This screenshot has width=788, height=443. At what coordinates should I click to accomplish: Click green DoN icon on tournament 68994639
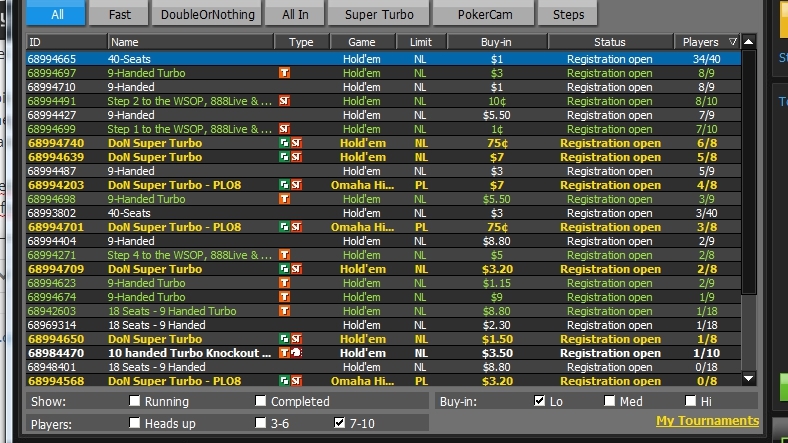(x=284, y=157)
